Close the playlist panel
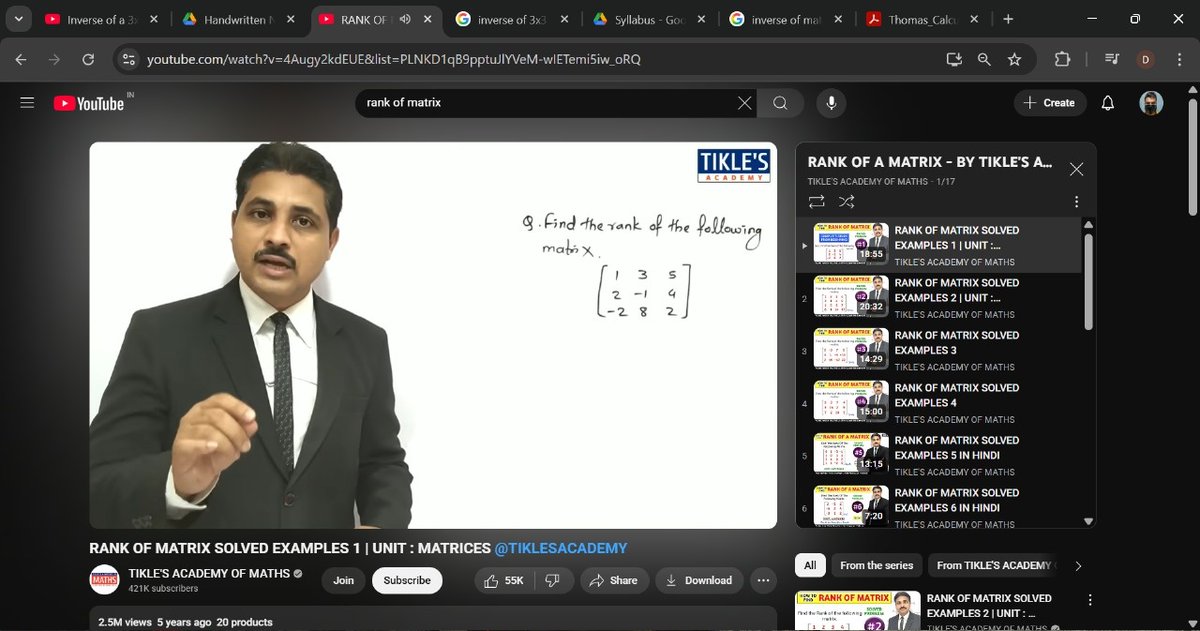 pos(1076,169)
